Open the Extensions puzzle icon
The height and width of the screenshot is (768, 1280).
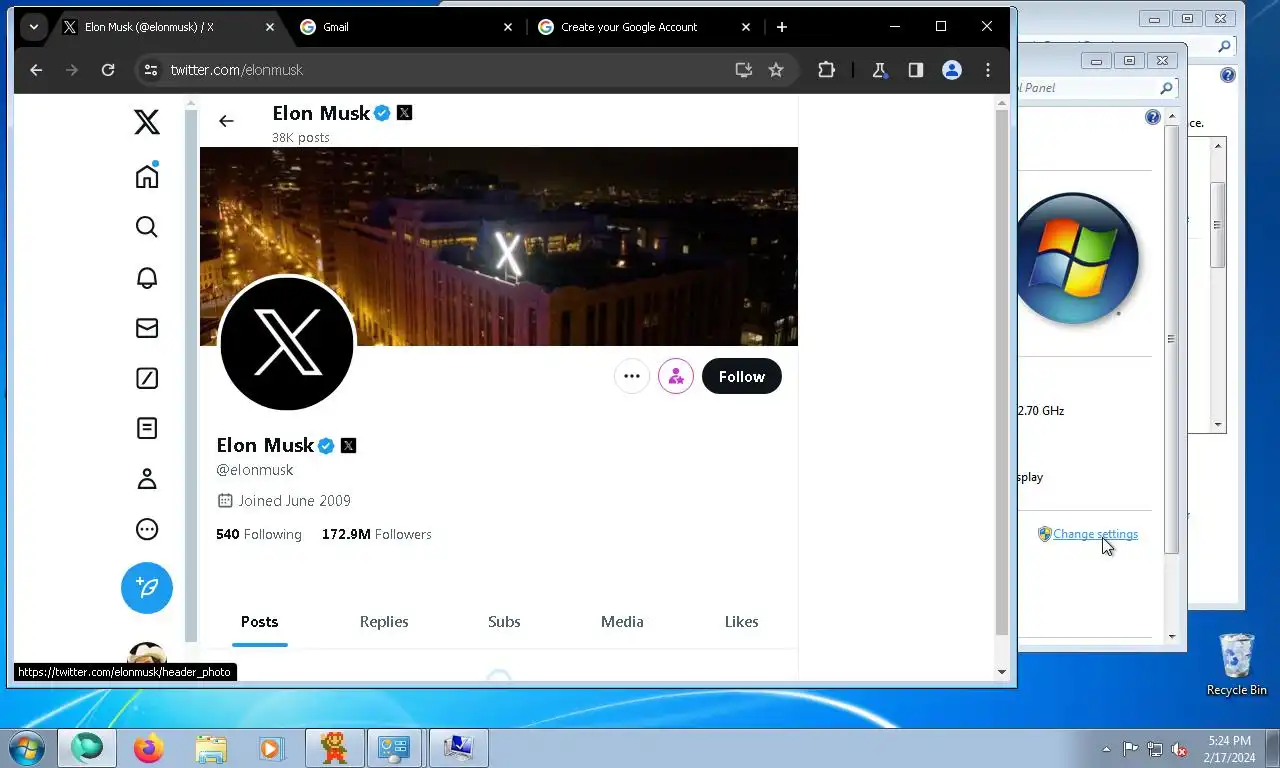[826, 70]
